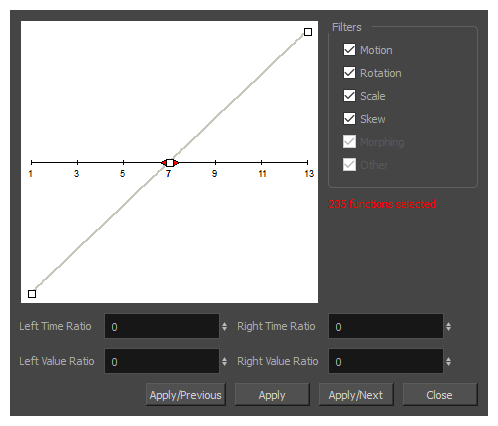Click the frame 7 marker on timeline
The height and width of the screenshot is (426, 498).
coord(170,163)
